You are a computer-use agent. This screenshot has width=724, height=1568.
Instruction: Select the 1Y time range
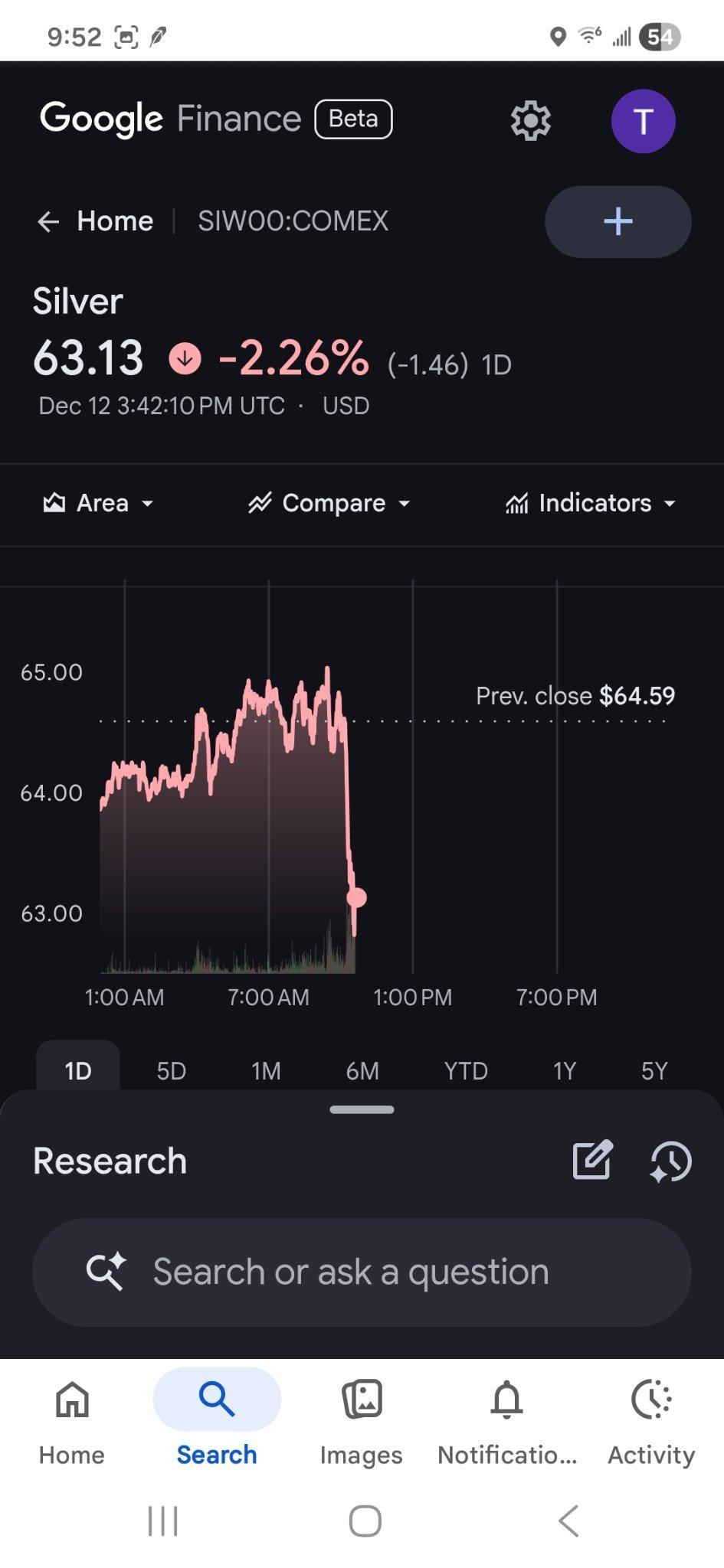(565, 1070)
